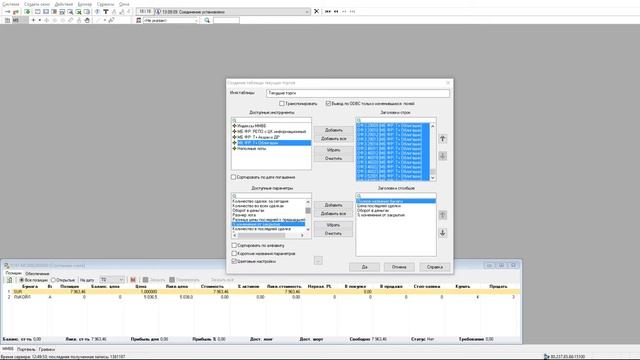The image size is (640, 360).
Task: Click the first icon in portfolio window toolbar
Action: (10, 280)
